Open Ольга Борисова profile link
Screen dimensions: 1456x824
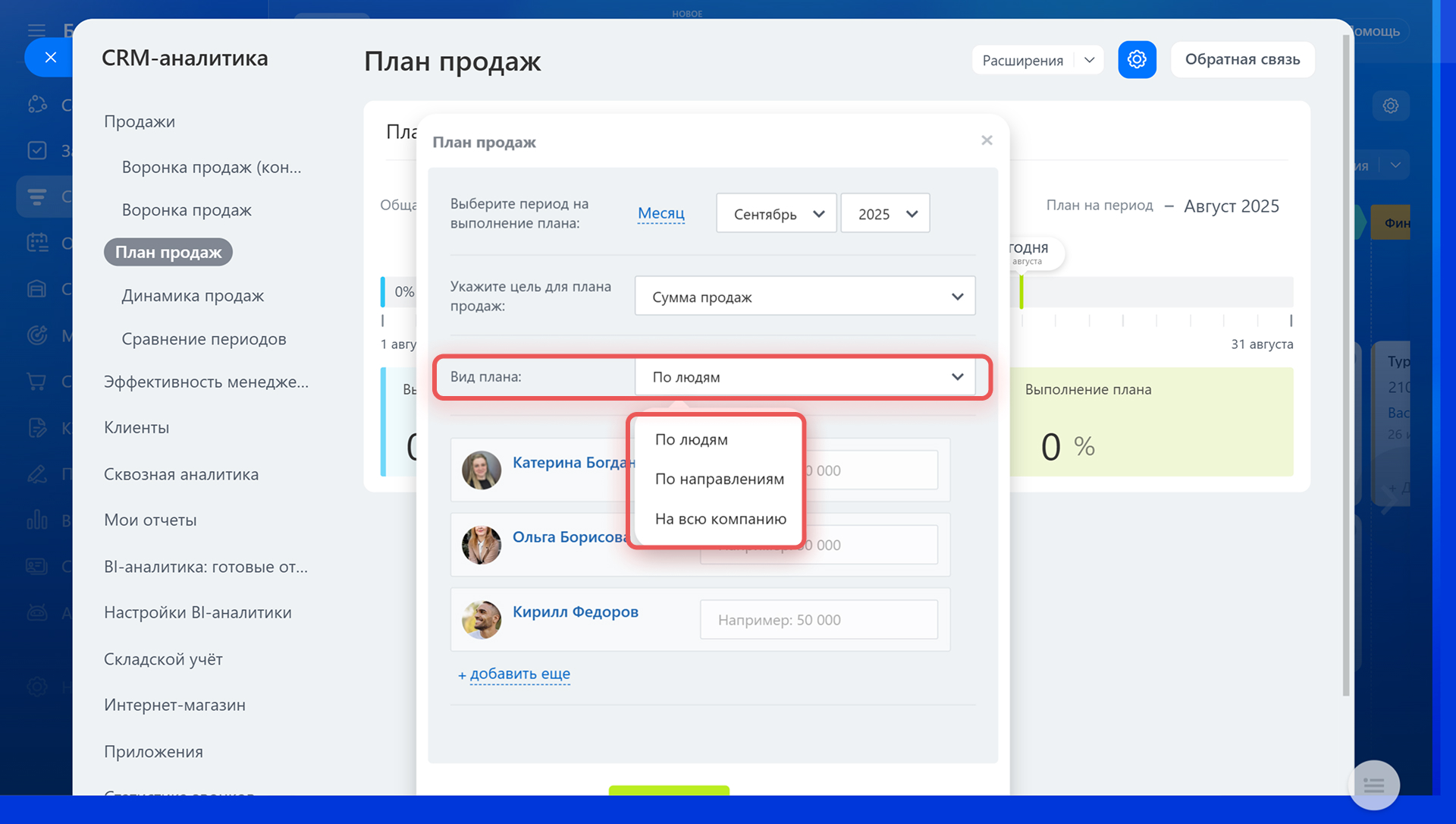(x=572, y=536)
